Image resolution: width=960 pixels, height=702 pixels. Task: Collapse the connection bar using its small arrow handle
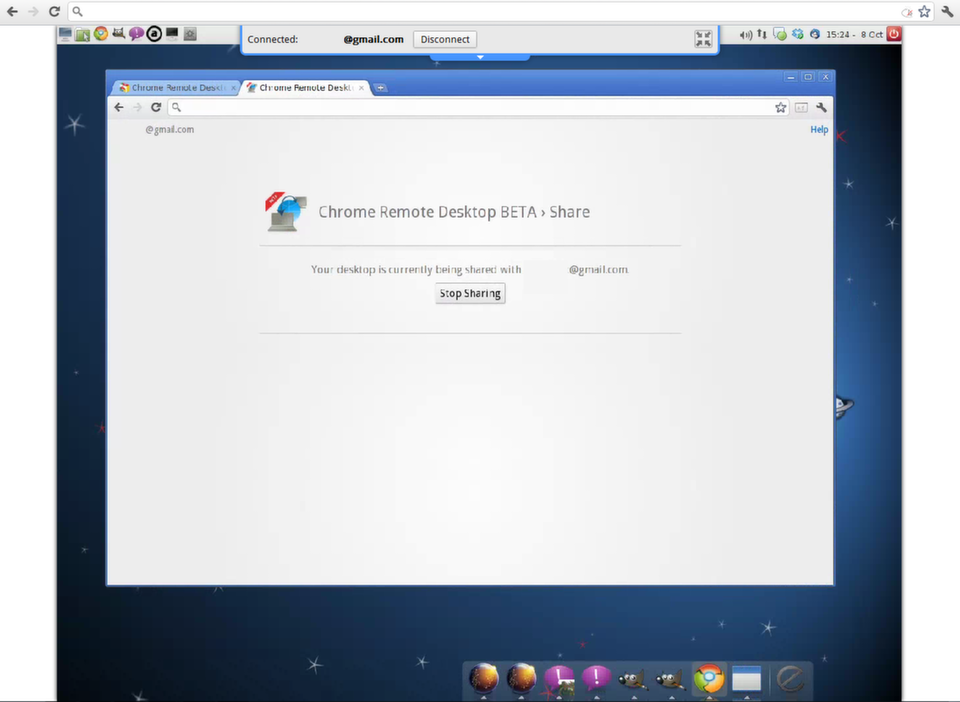[x=480, y=57]
